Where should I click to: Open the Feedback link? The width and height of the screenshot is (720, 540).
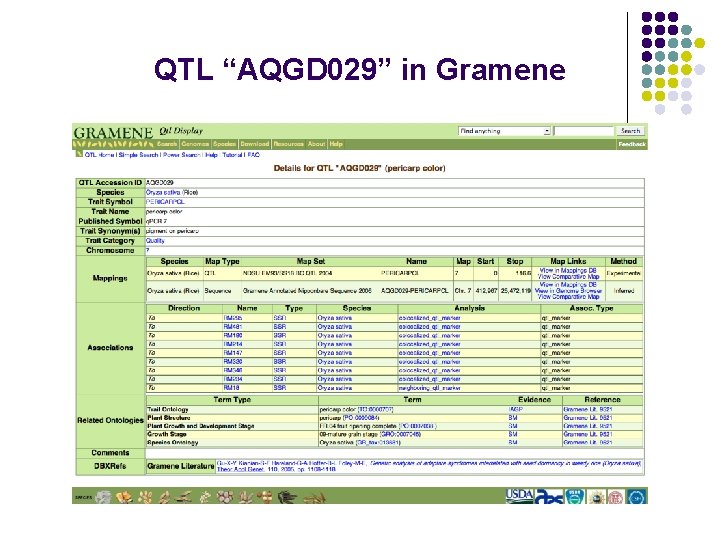[x=632, y=144]
